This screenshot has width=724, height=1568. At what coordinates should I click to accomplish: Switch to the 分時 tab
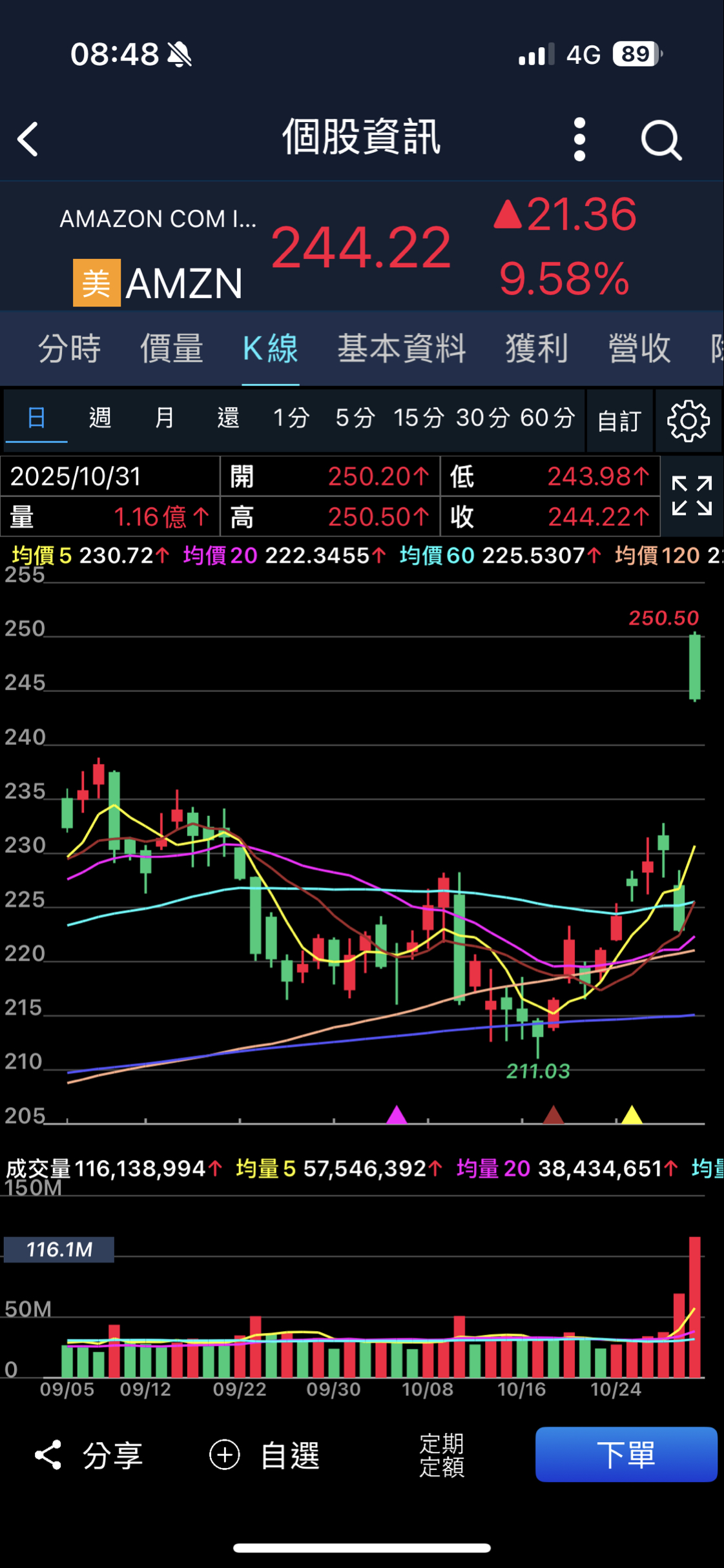point(69,349)
